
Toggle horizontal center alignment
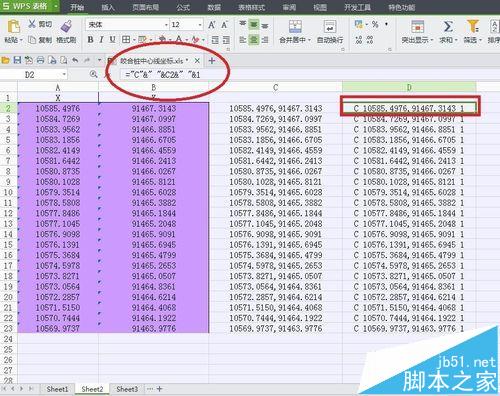pyautogui.click(x=254, y=40)
